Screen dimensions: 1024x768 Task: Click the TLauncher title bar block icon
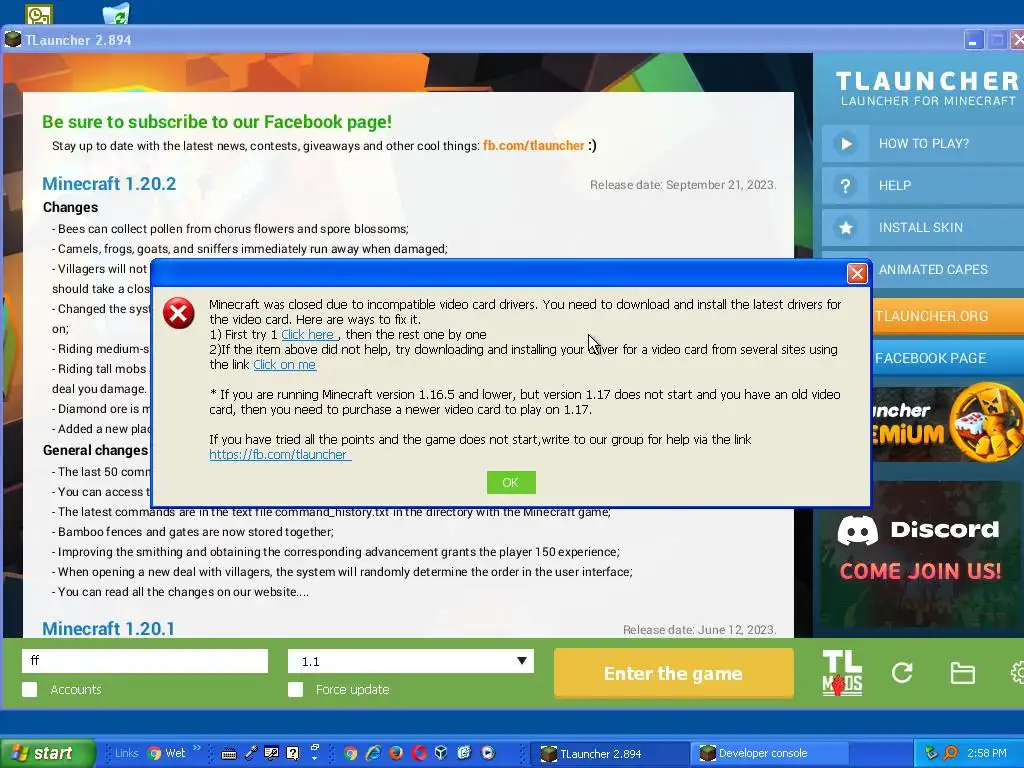tap(12, 39)
